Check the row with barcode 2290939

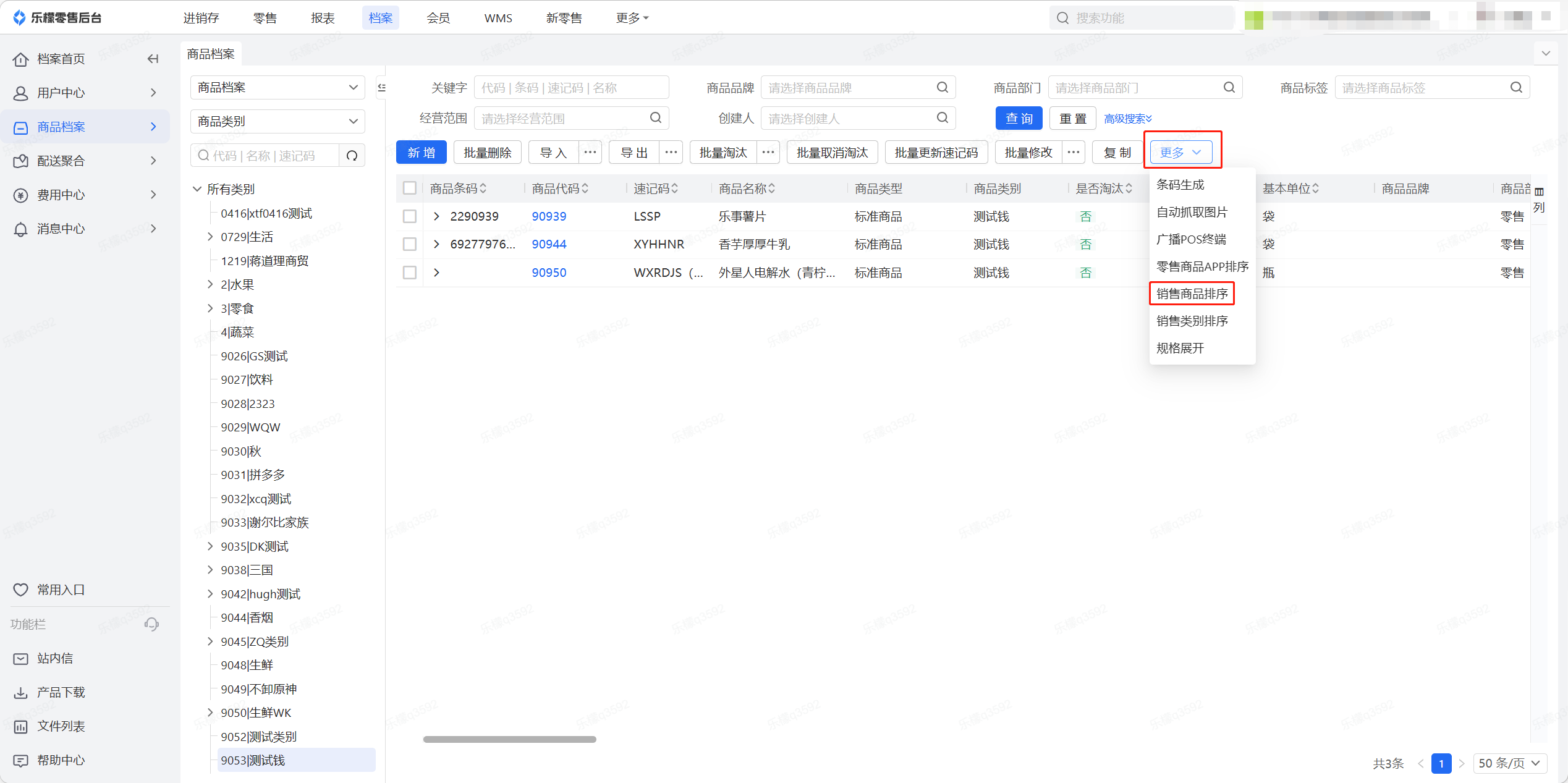410,216
